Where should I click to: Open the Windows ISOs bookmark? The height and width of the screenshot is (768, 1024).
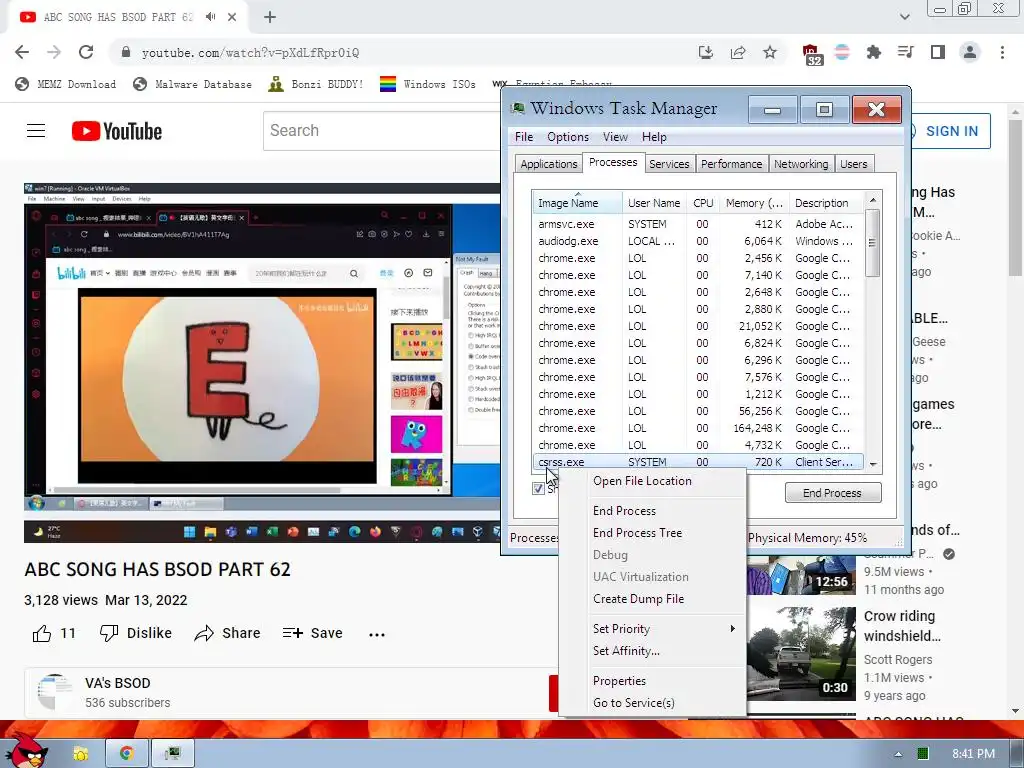[x=428, y=84]
